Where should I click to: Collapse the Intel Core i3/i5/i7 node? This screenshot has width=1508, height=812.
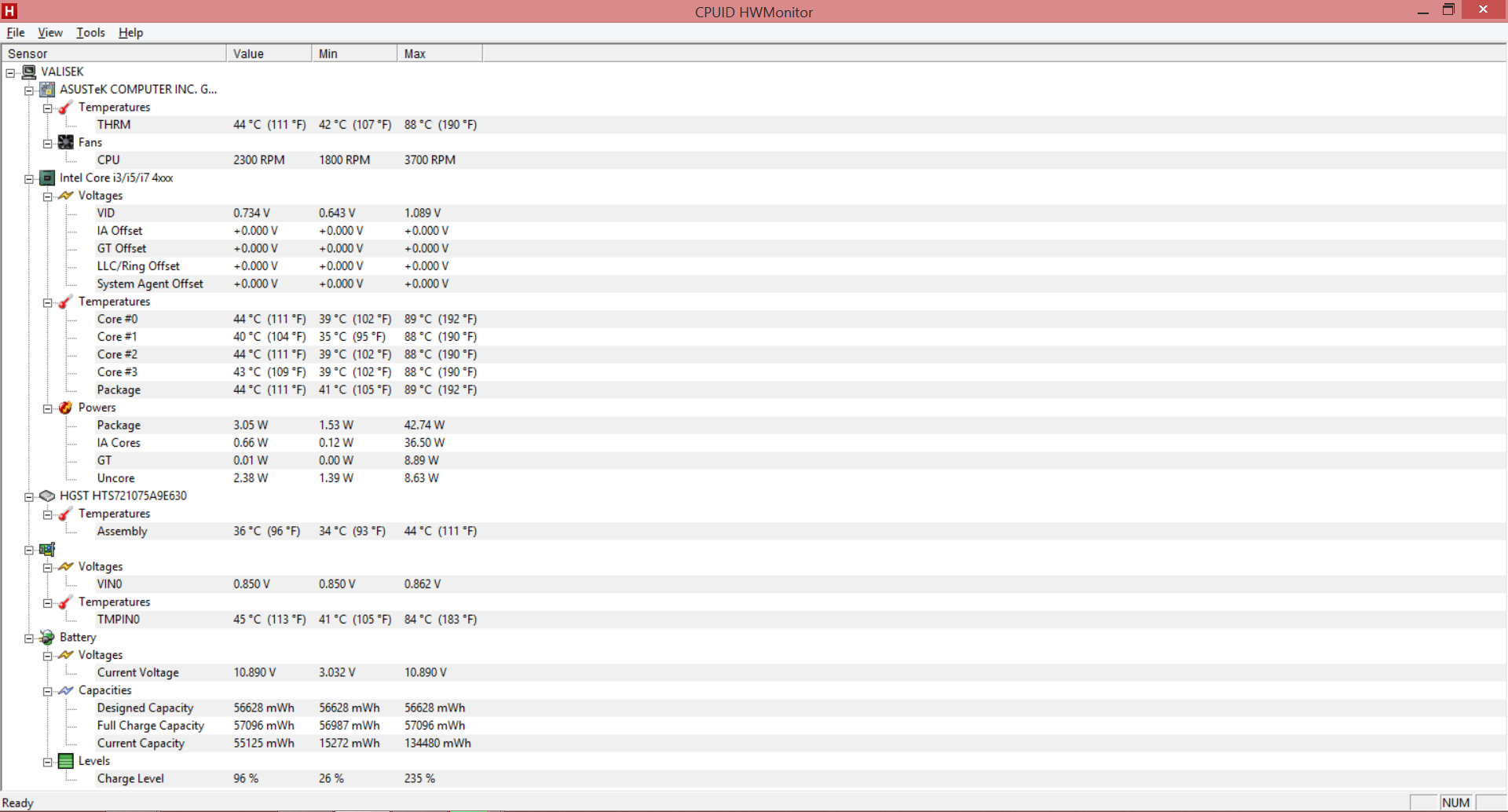tap(29, 179)
